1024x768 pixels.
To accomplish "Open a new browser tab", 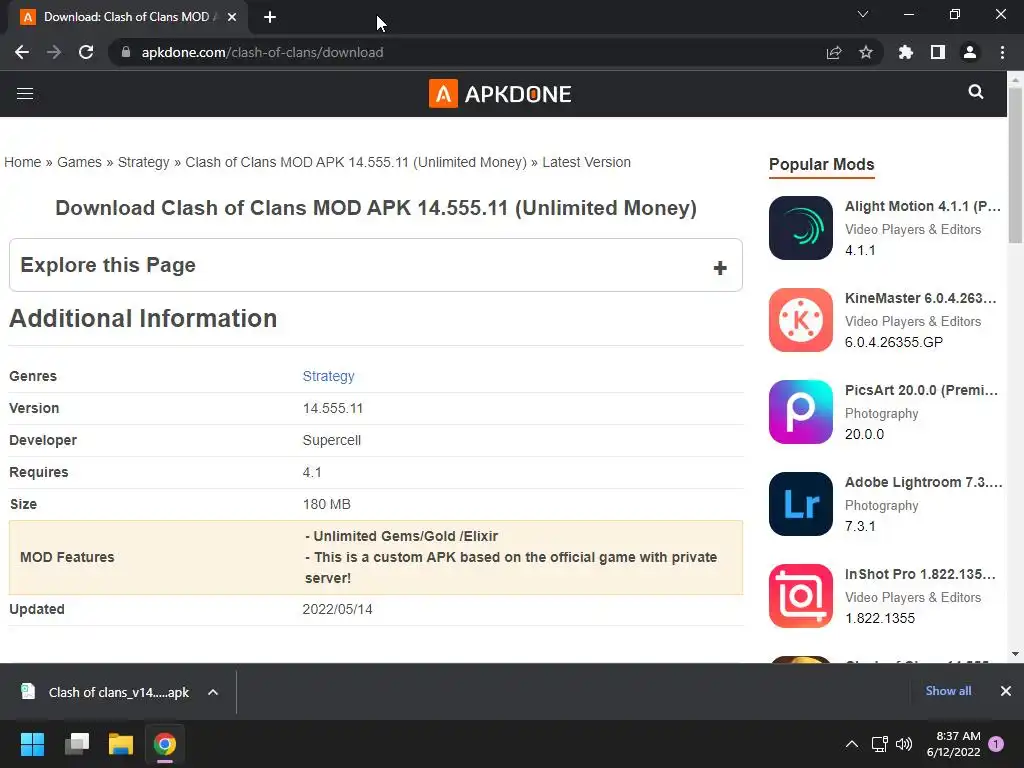I will pyautogui.click(x=270, y=17).
